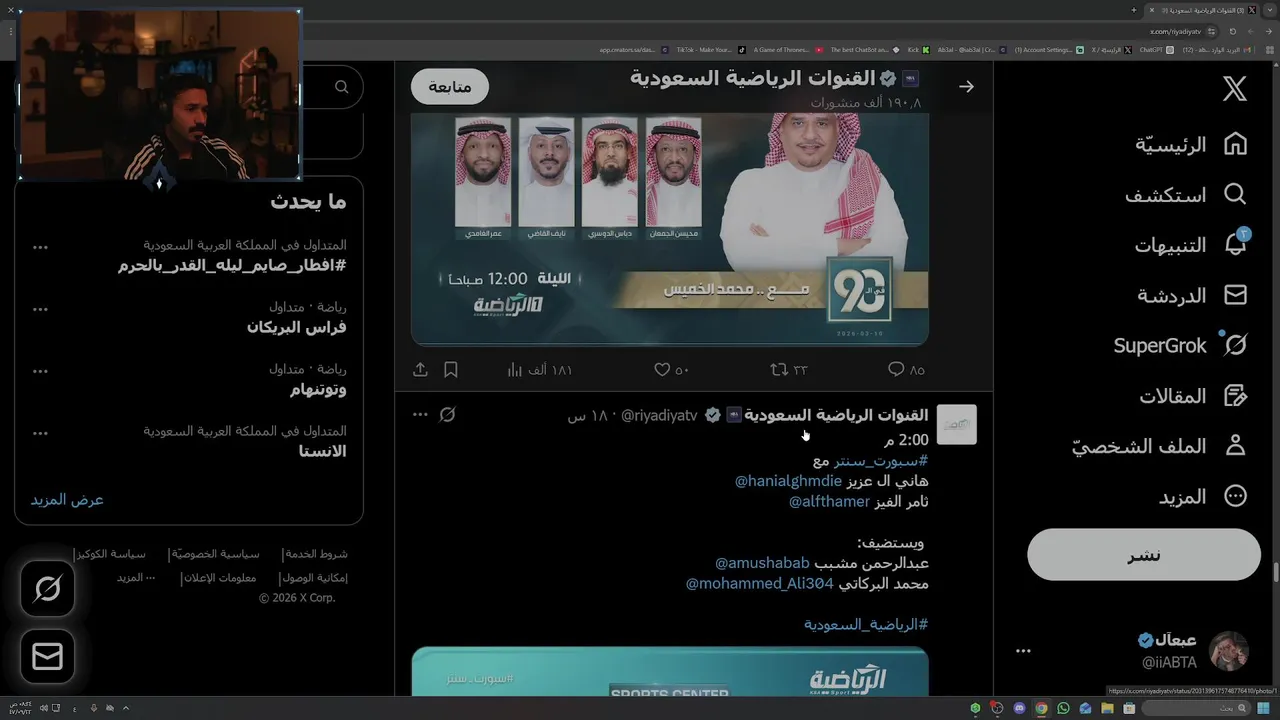Image resolution: width=1280 pixels, height=720 pixels.
Task: Open سياسية الخصوصيّة privacy policy link
Action: (x=216, y=553)
